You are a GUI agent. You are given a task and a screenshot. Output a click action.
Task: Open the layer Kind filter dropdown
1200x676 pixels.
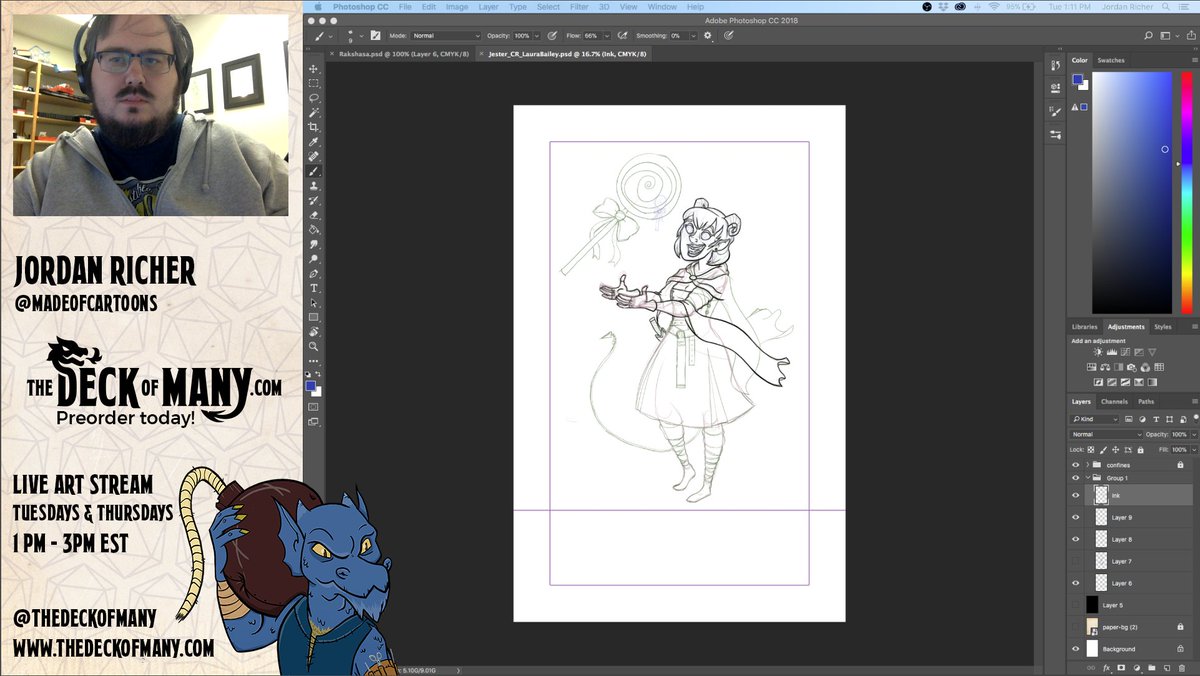(x=1095, y=418)
